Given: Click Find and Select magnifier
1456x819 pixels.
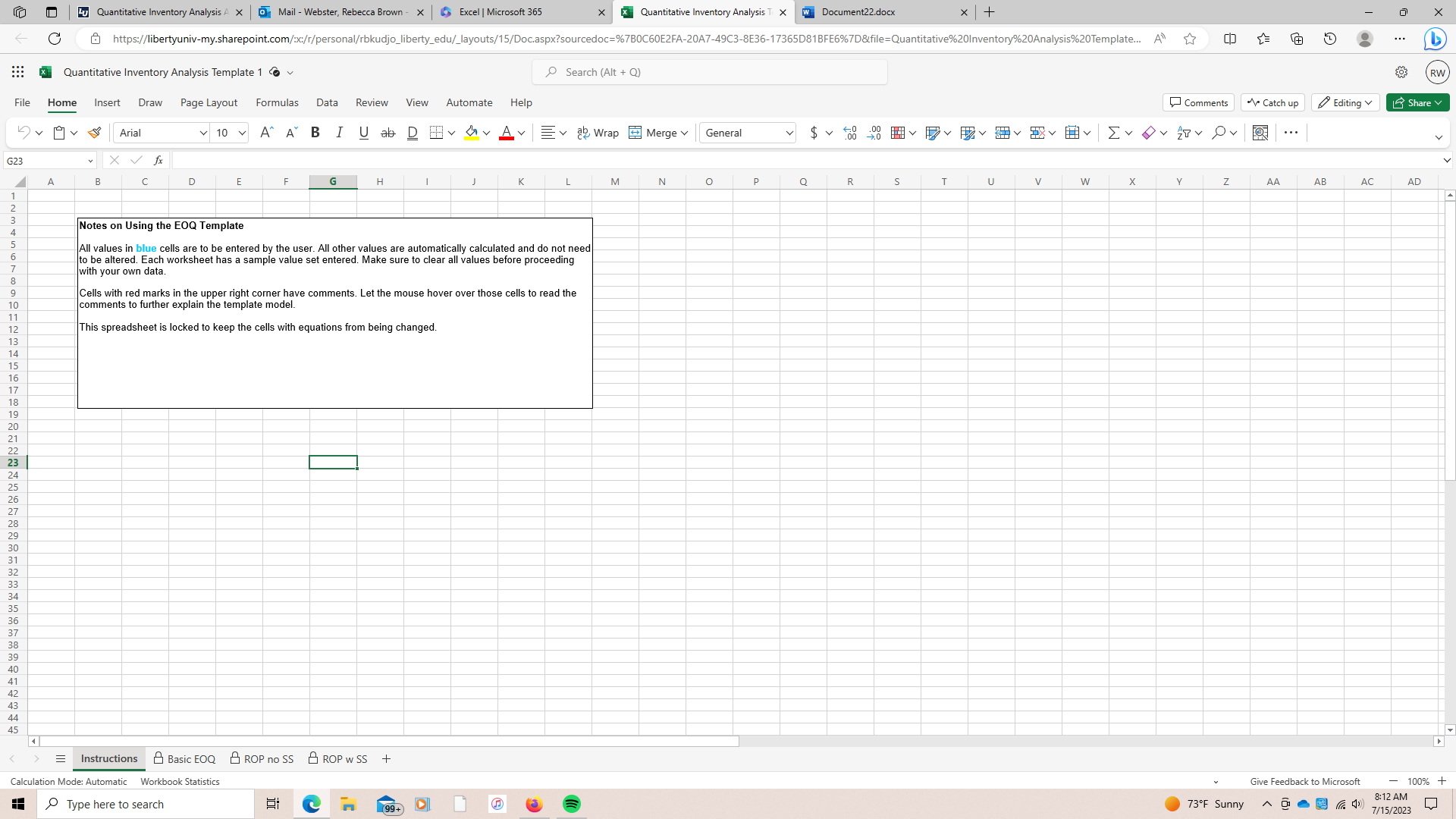Looking at the screenshot, I should [x=1219, y=133].
